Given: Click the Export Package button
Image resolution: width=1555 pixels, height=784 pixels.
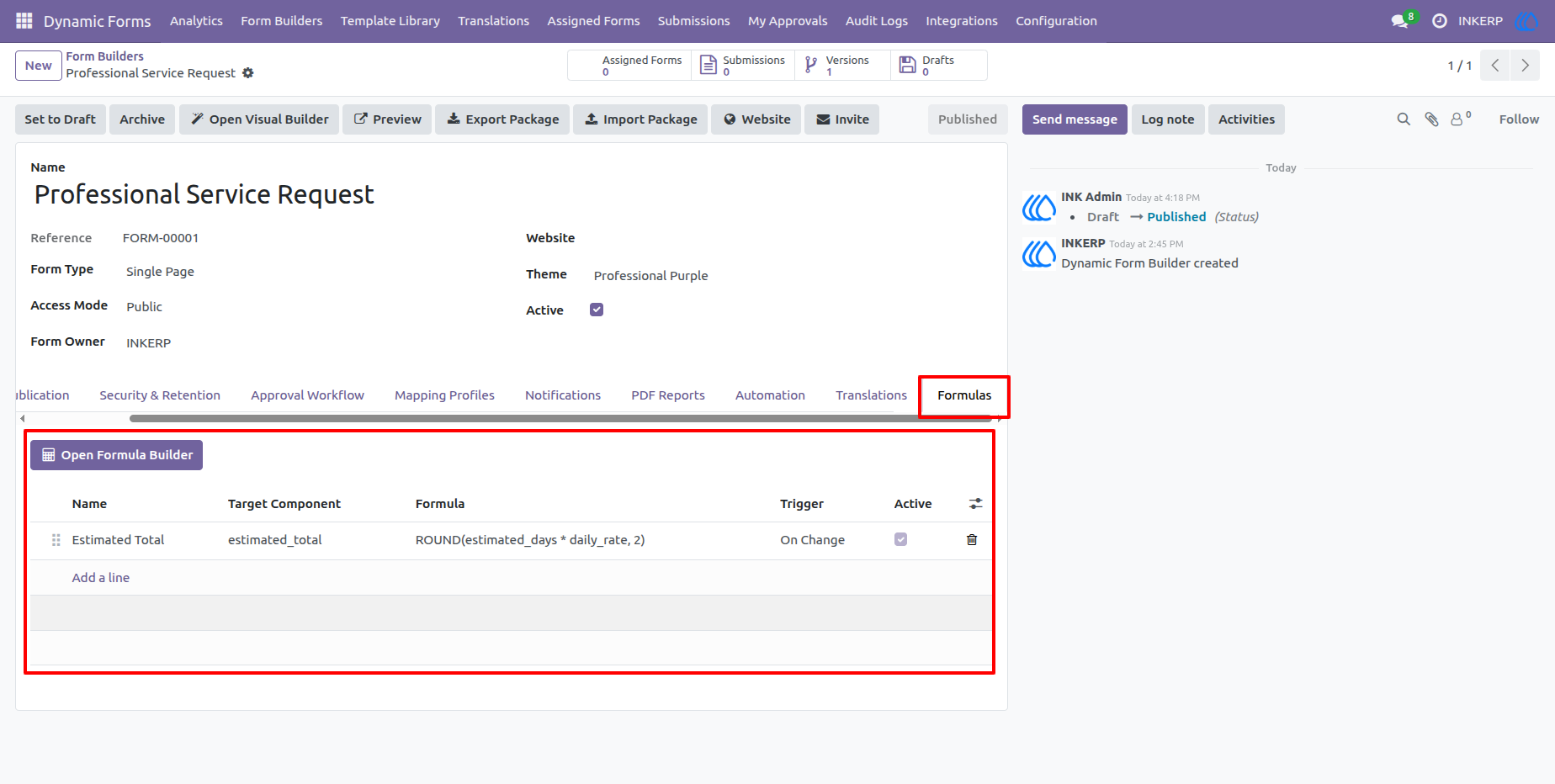Looking at the screenshot, I should coord(502,119).
